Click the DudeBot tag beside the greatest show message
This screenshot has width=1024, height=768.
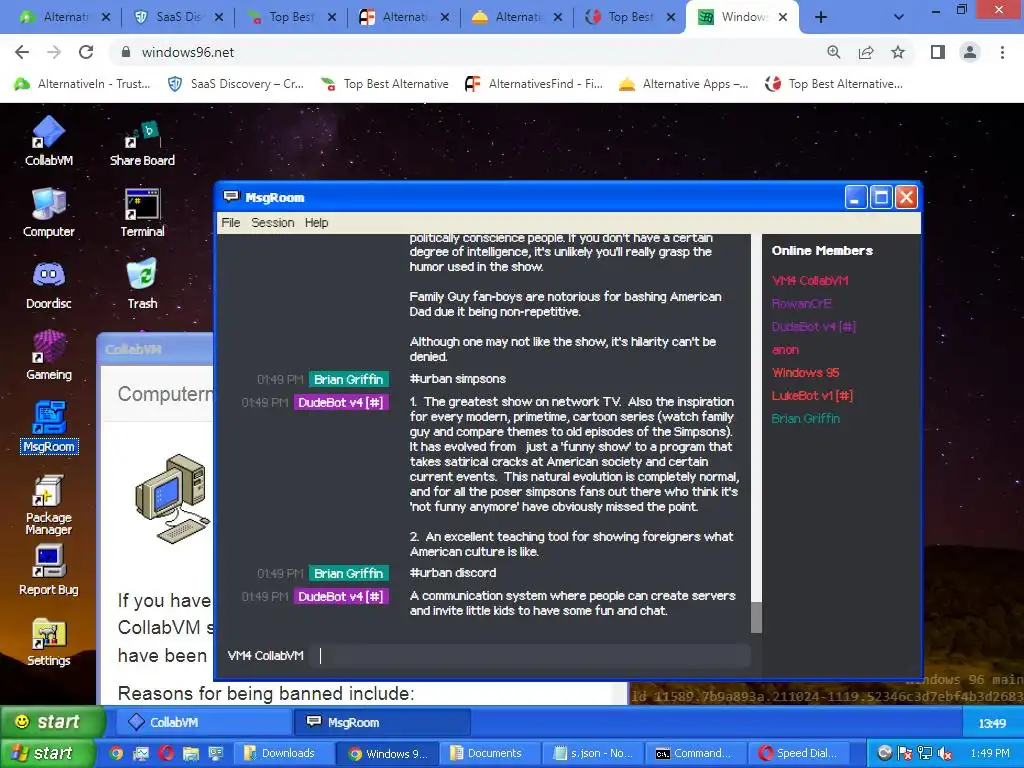pyautogui.click(x=341, y=402)
